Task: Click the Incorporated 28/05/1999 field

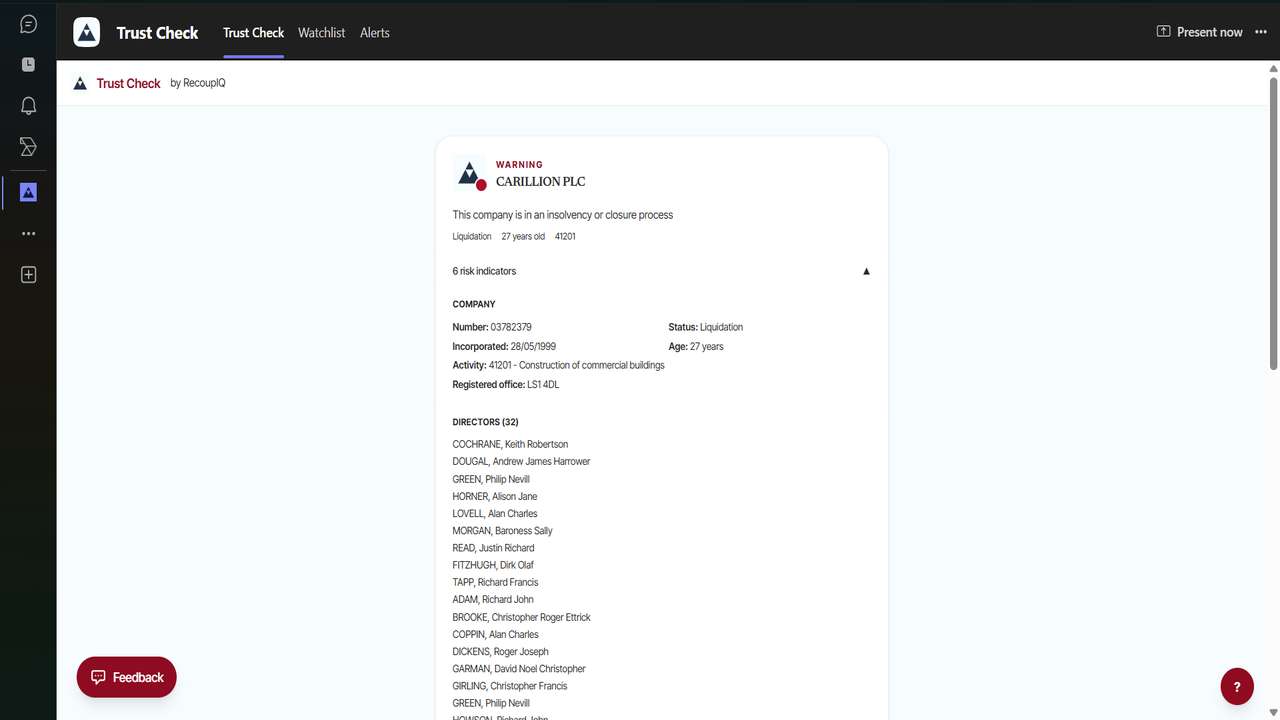Action: pos(504,347)
